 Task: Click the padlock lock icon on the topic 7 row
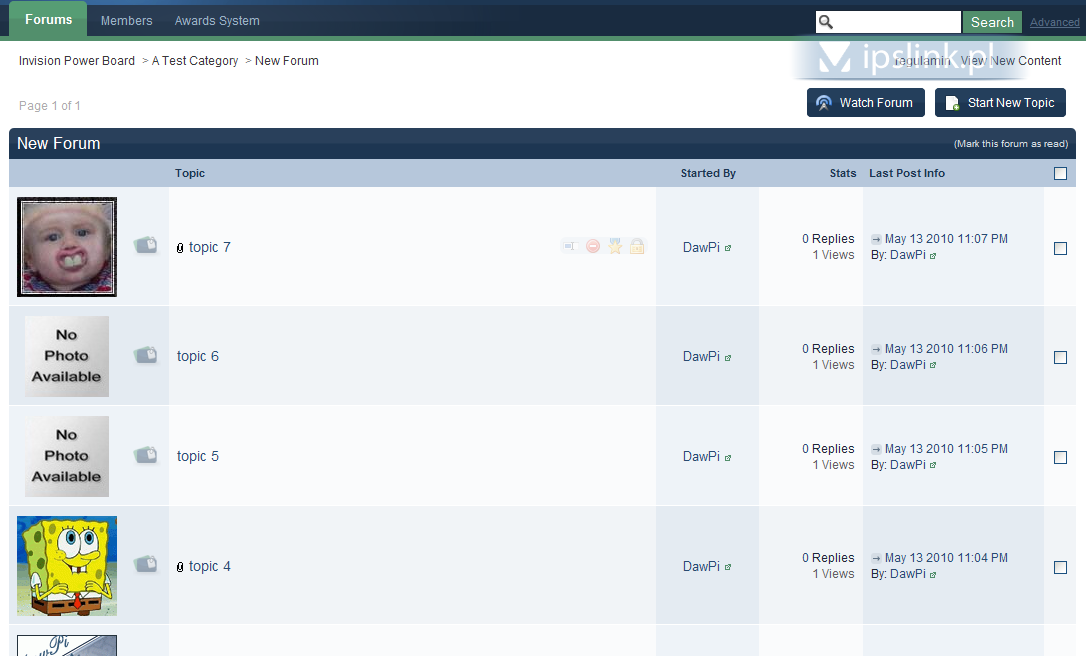637,247
